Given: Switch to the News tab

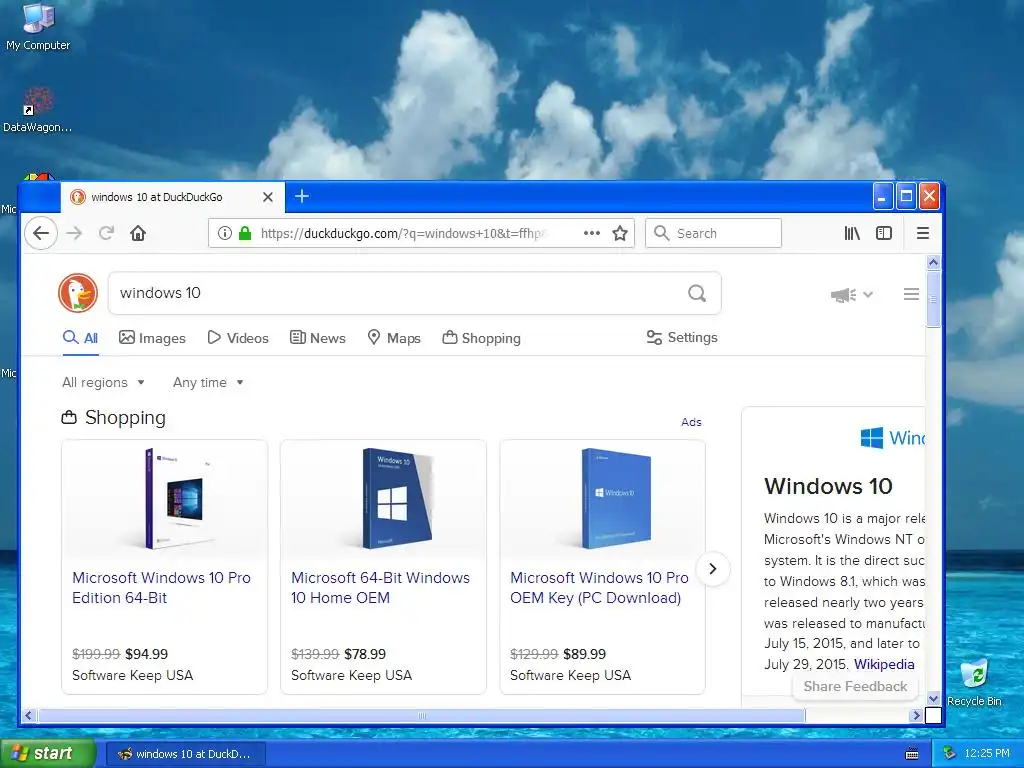Looking at the screenshot, I should click(317, 338).
